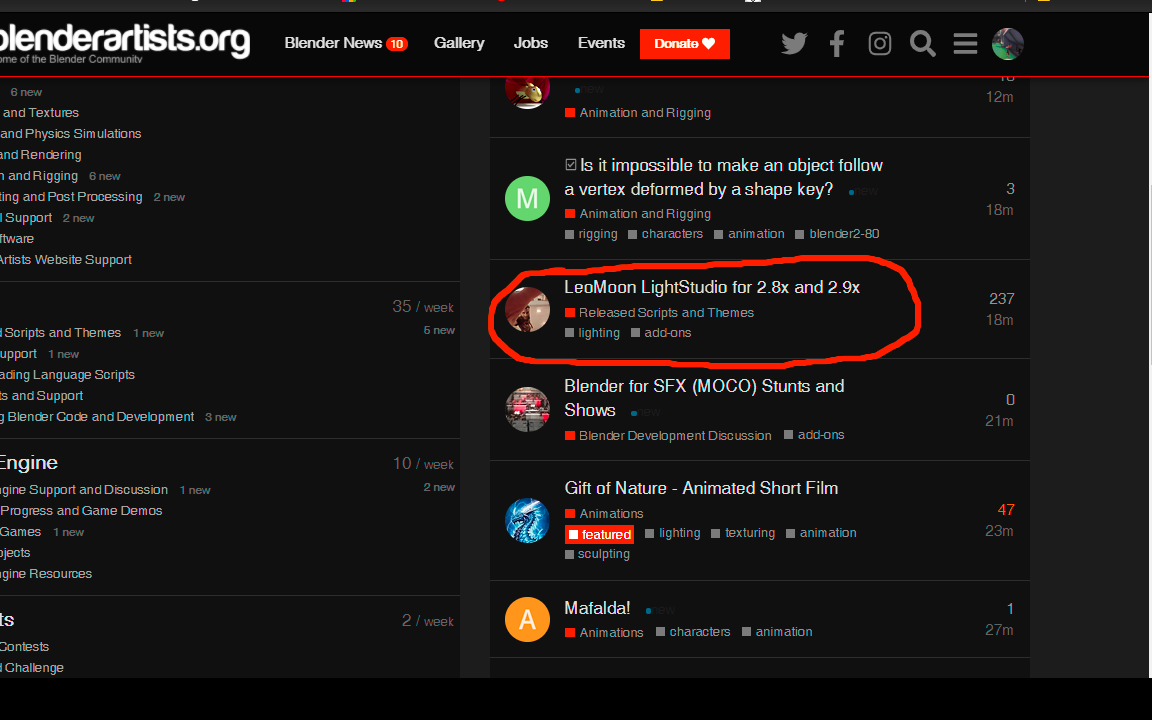Click the LeoMoon topic poster avatar
Screen dimensions: 1152x720
coord(528,309)
